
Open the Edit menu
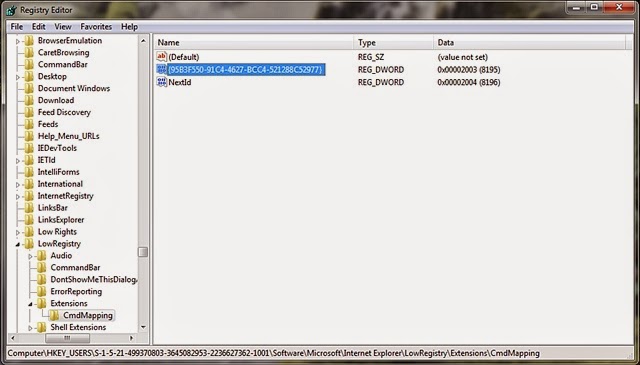(39, 27)
